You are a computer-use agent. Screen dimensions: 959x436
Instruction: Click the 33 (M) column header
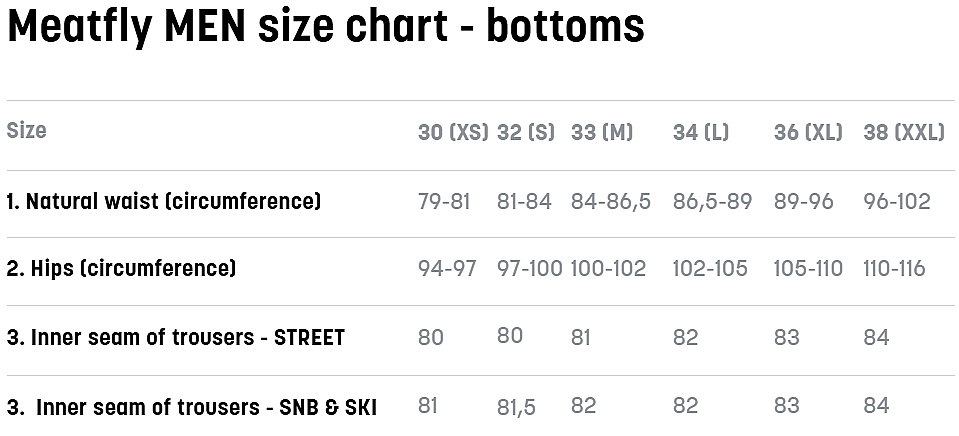[x=602, y=132]
